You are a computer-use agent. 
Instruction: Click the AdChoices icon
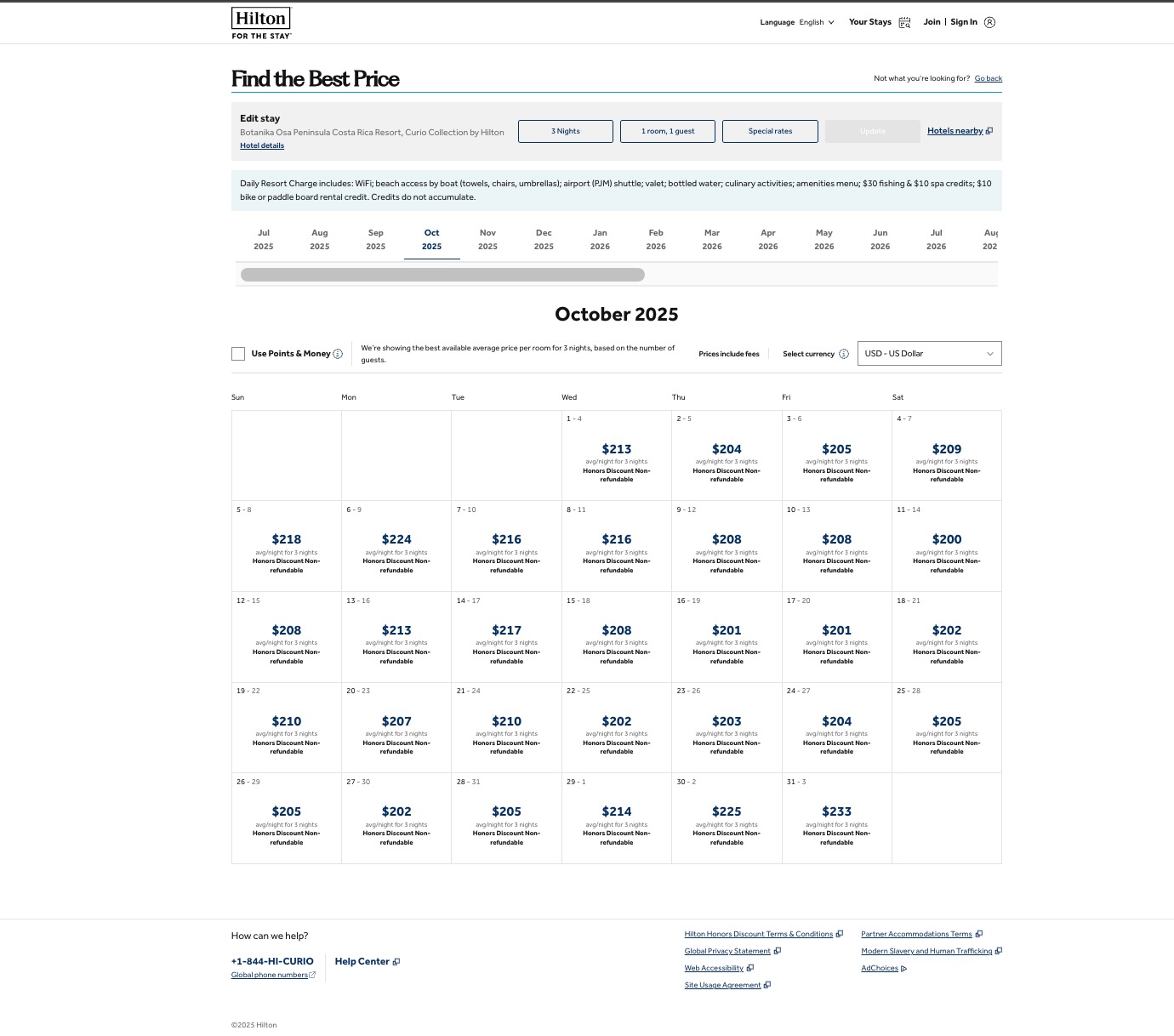coord(903,969)
